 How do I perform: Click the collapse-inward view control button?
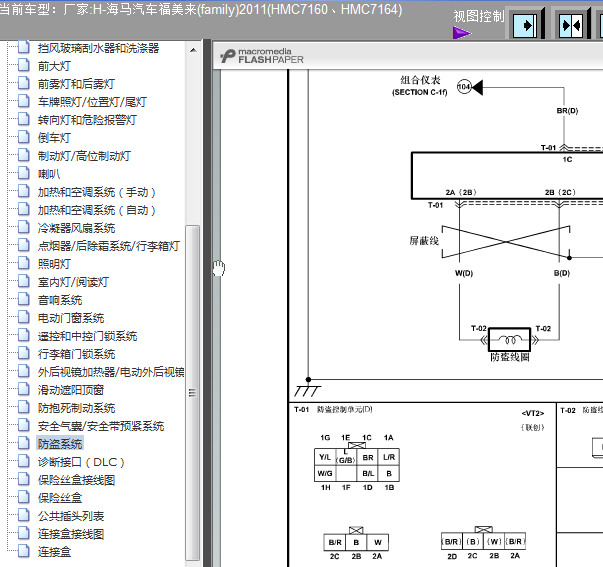pos(571,25)
